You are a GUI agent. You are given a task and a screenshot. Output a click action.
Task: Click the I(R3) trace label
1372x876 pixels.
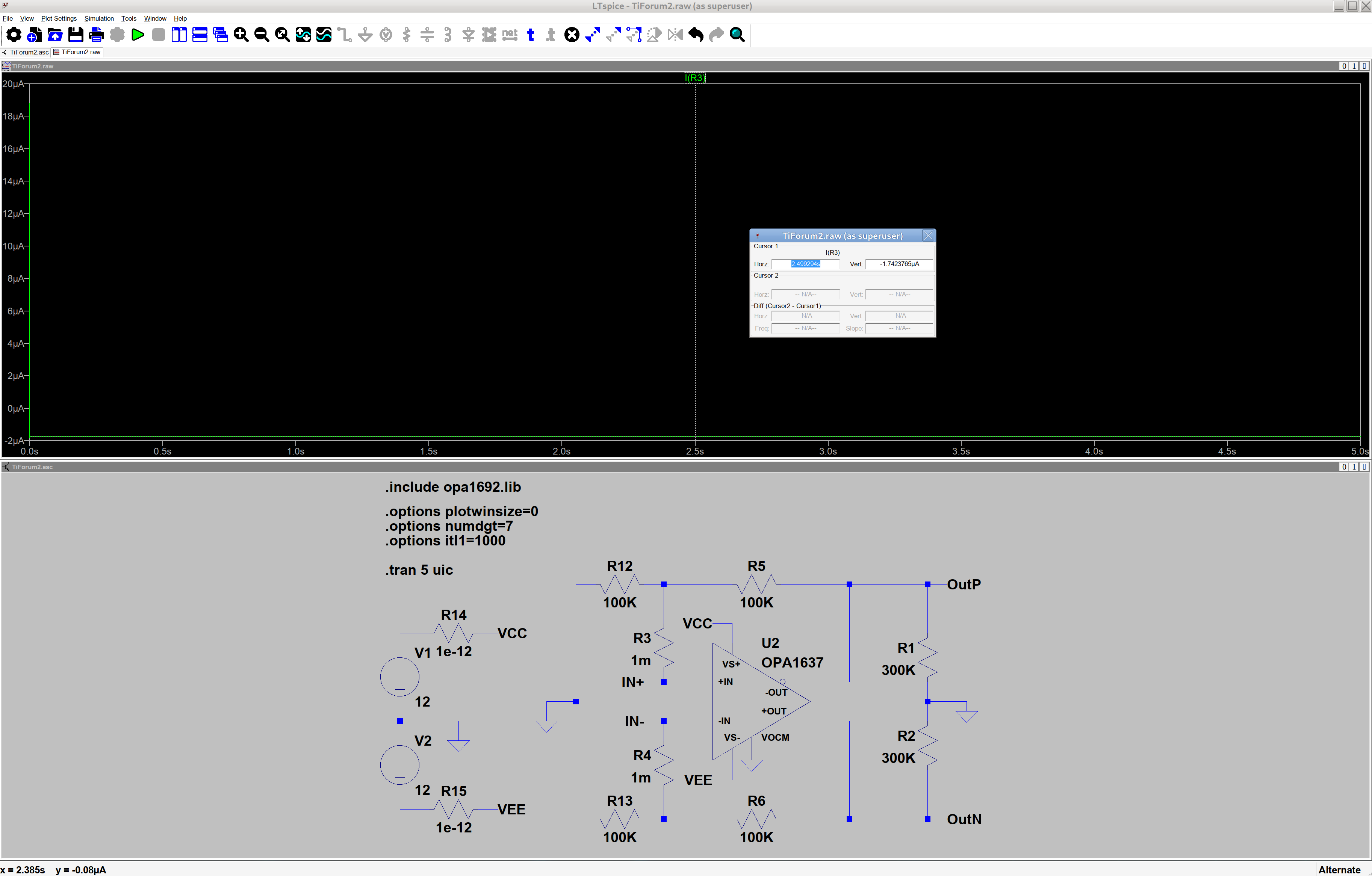[x=694, y=78]
